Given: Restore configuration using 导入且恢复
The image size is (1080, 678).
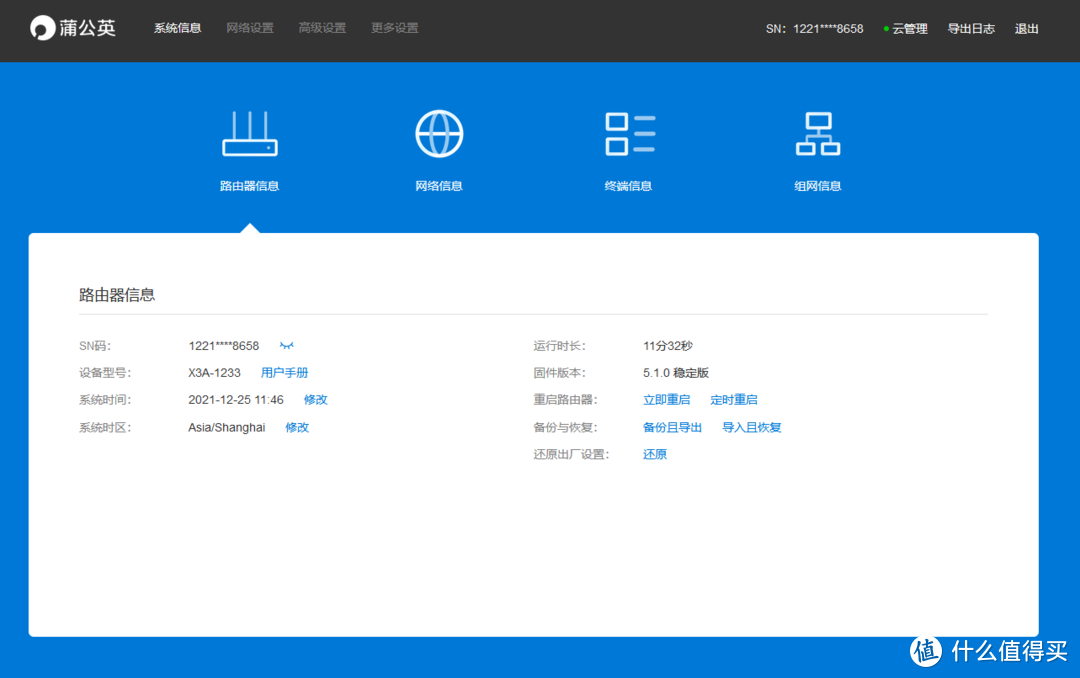Looking at the screenshot, I should coord(751,426).
